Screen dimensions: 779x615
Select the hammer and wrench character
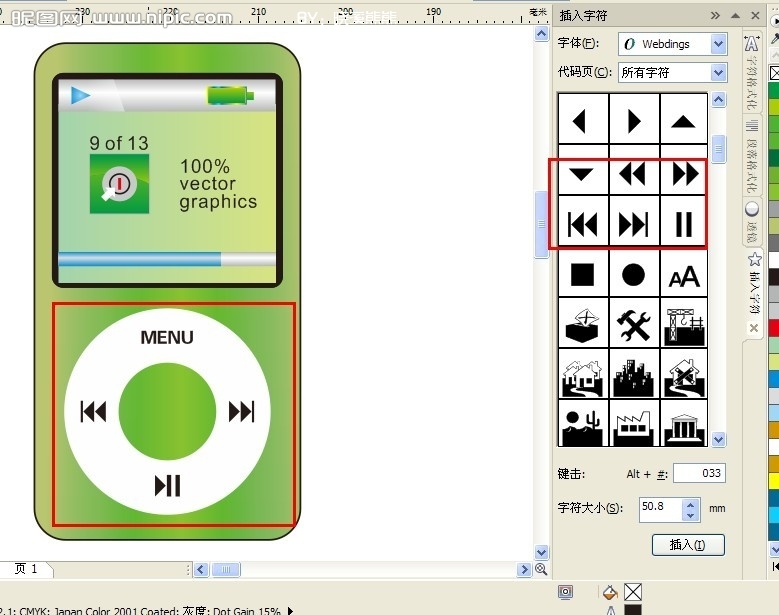pyautogui.click(x=634, y=324)
